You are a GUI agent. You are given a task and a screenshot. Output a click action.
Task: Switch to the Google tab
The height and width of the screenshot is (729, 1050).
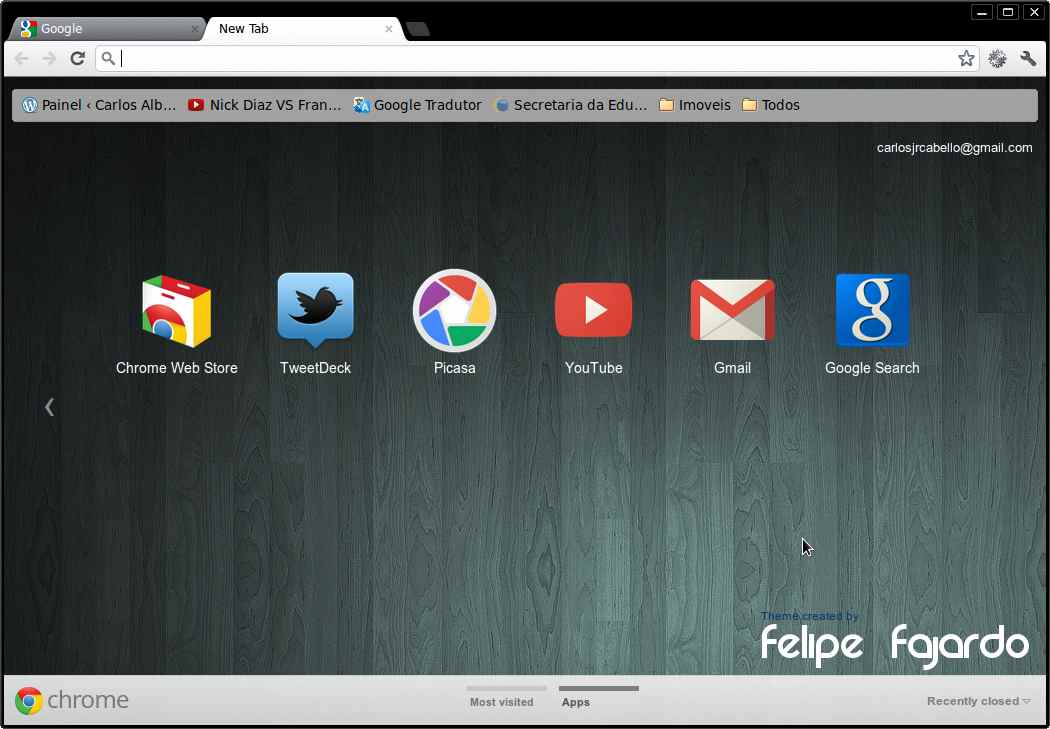point(107,29)
